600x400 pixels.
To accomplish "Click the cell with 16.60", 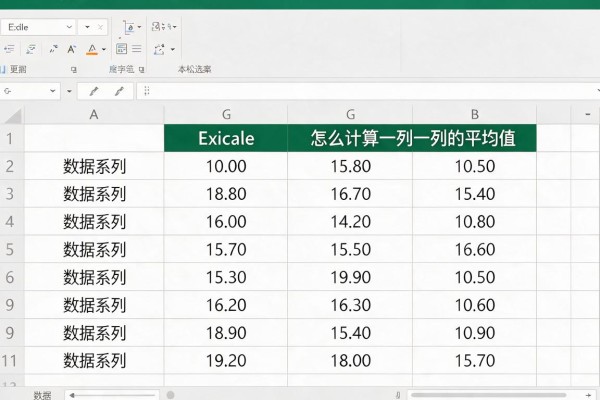I will click(474, 250).
